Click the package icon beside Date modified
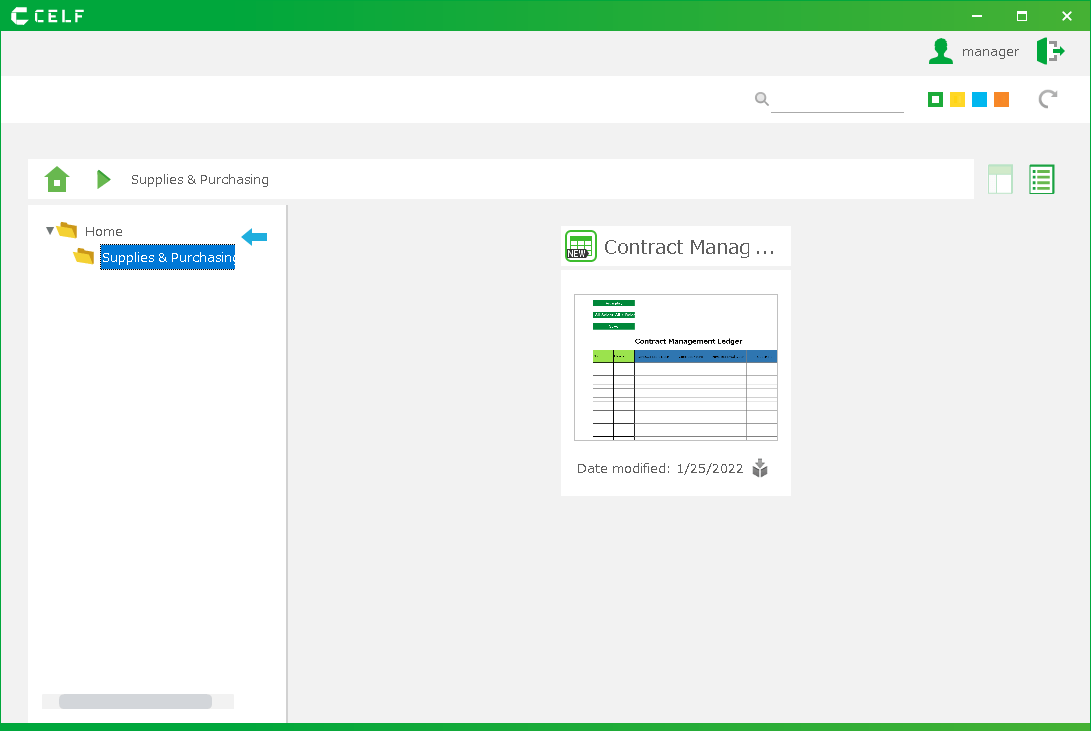The width and height of the screenshot is (1091, 731). 760,468
